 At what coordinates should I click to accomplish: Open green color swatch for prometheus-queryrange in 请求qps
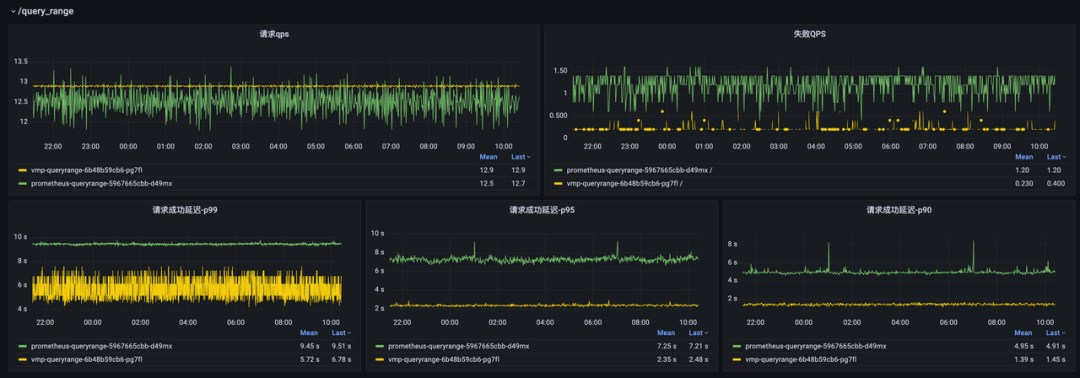(23, 183)
